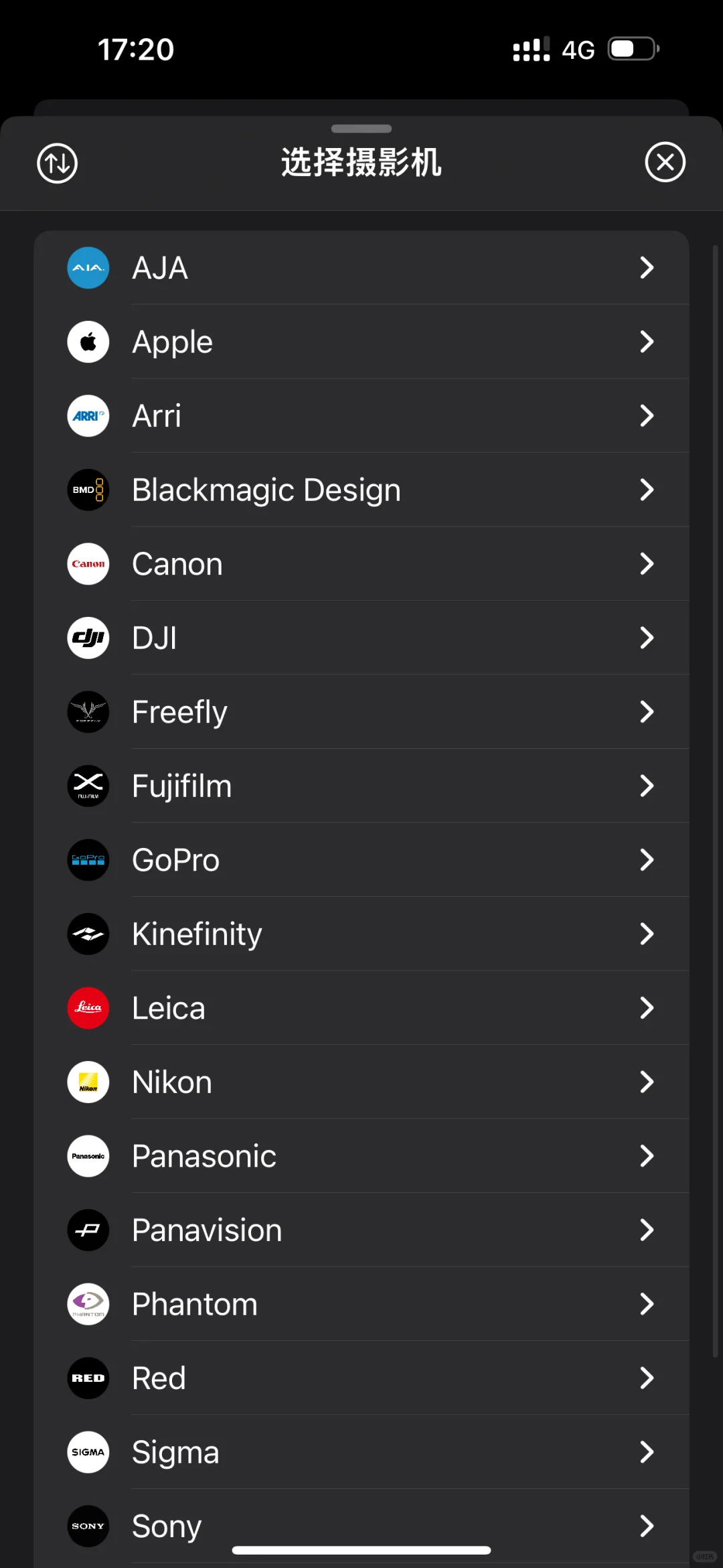Expand the Fujifilm row chevron
Image resolution: width=723 pixels, height=1568 pixels.
tap(646, 786)
